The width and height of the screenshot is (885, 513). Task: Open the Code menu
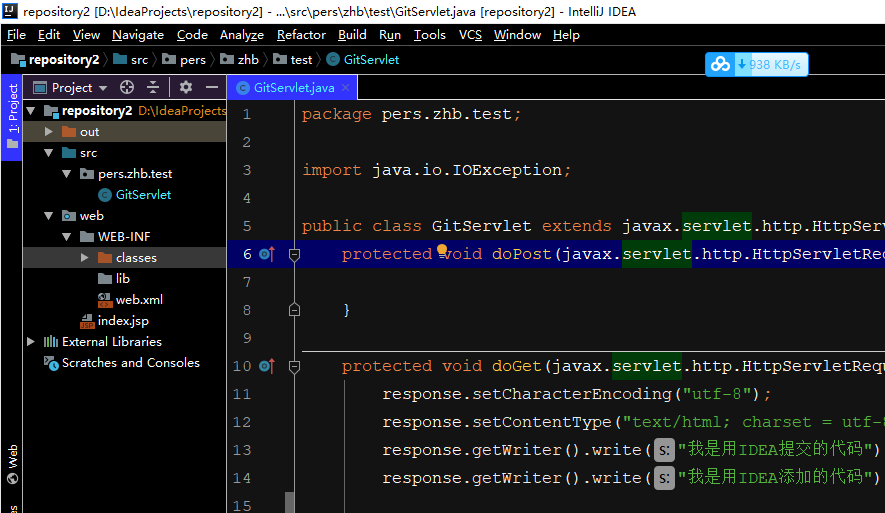pos(192,35)
